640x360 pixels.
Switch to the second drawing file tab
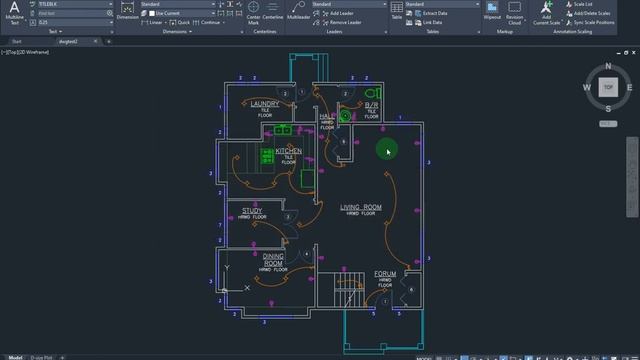69,42
